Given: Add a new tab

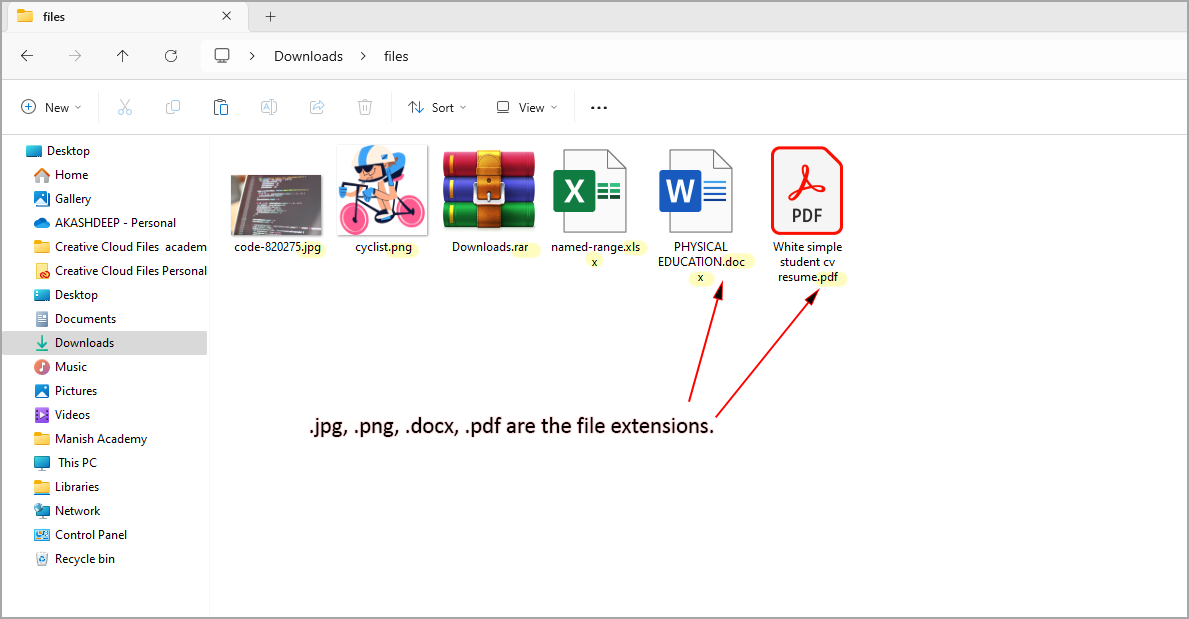Looking at the screenshot, I should (270, 16).
